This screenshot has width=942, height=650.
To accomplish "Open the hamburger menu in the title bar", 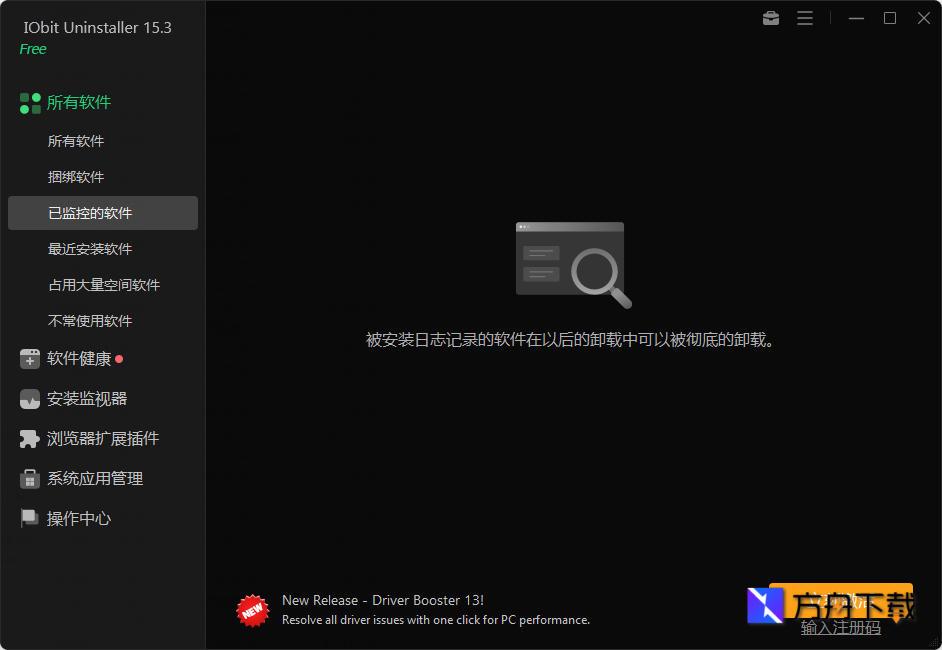I will [805, 17].
